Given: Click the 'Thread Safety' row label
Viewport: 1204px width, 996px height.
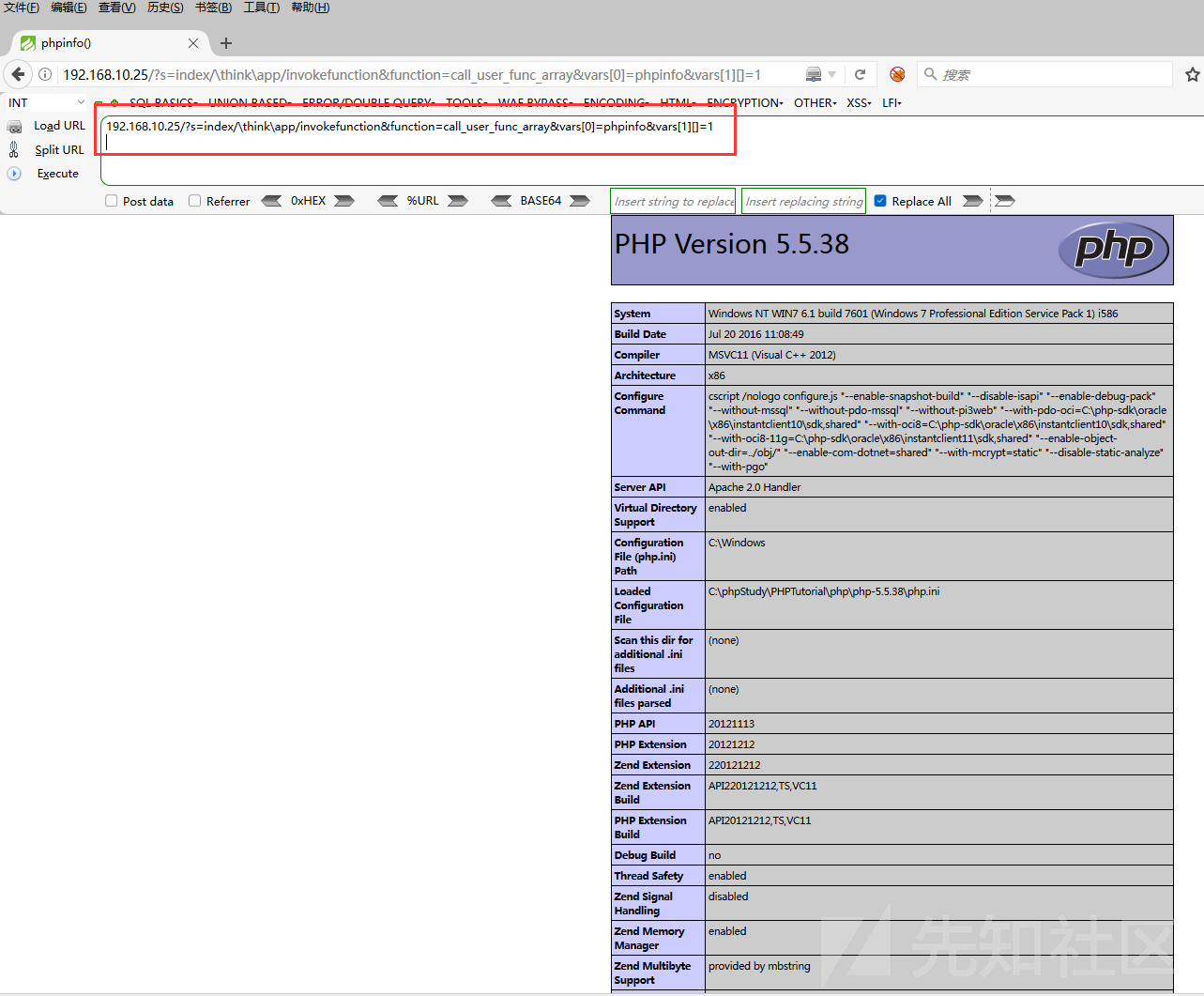Looking at the screenshot, I should (648, 876).
